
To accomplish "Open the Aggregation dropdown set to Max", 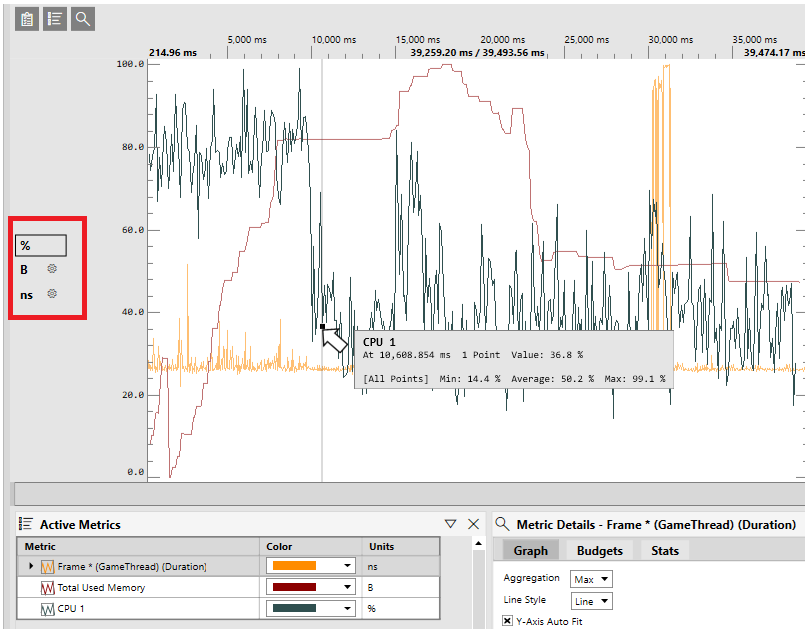I will 591,579.
